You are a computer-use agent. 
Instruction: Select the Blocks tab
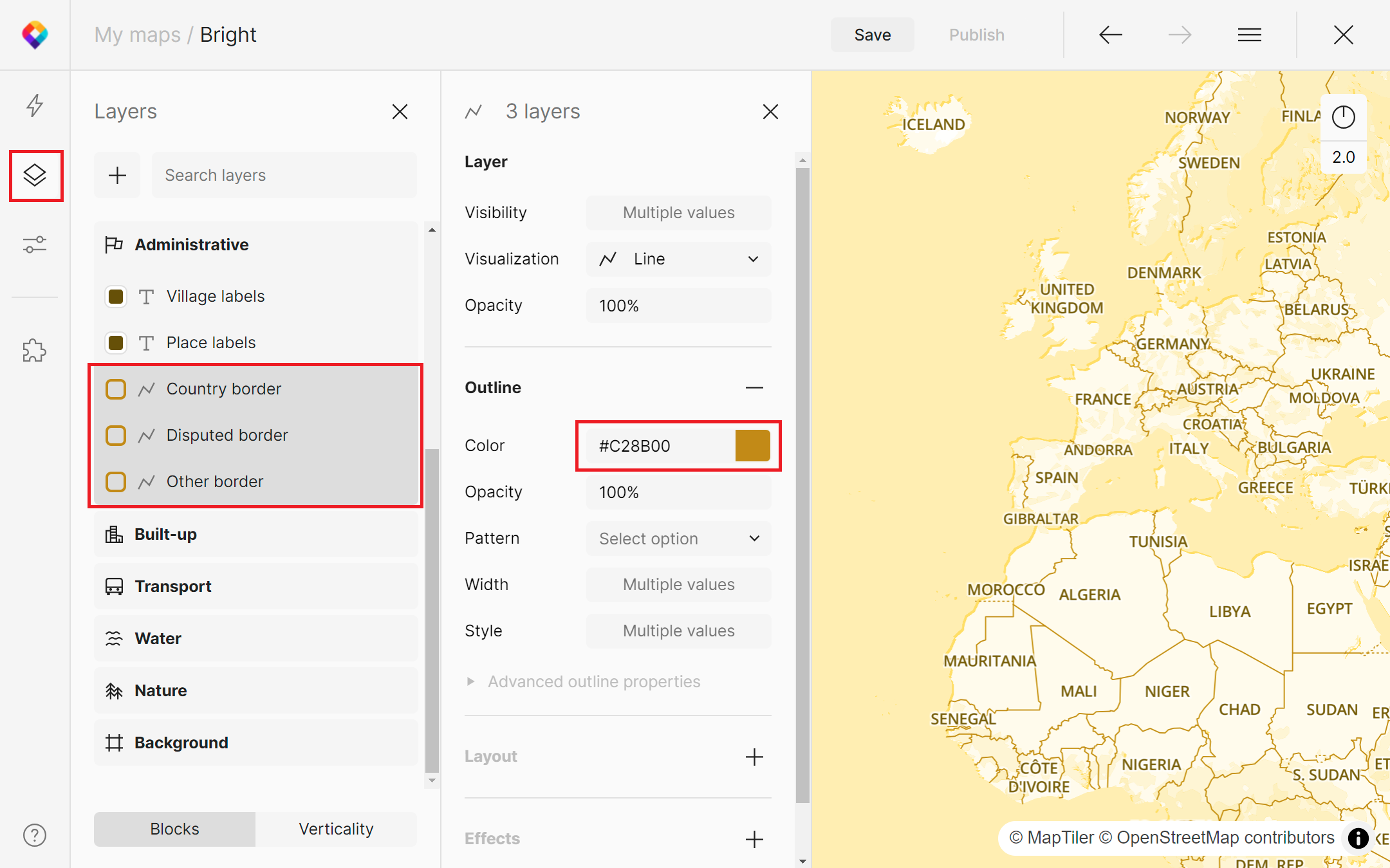click(x=174, y=829)
